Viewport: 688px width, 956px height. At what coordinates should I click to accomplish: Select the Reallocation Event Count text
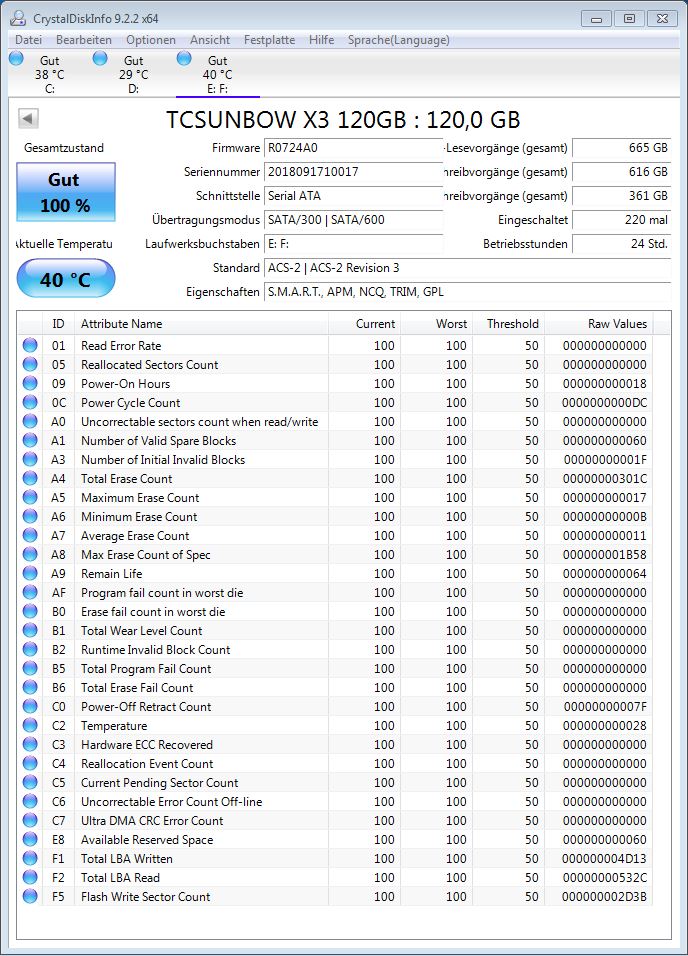[147, 763]
